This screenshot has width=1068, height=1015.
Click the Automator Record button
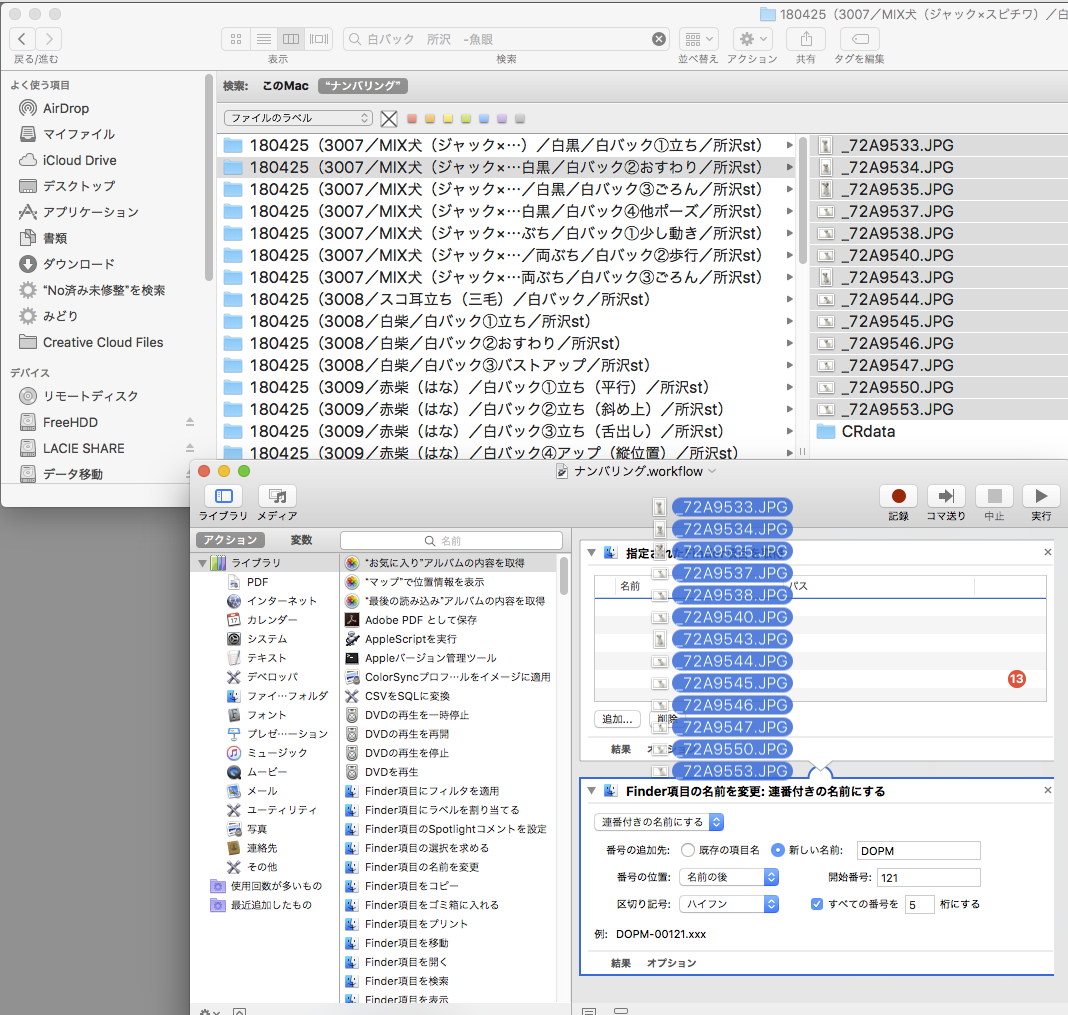click(x=898, y=496)
